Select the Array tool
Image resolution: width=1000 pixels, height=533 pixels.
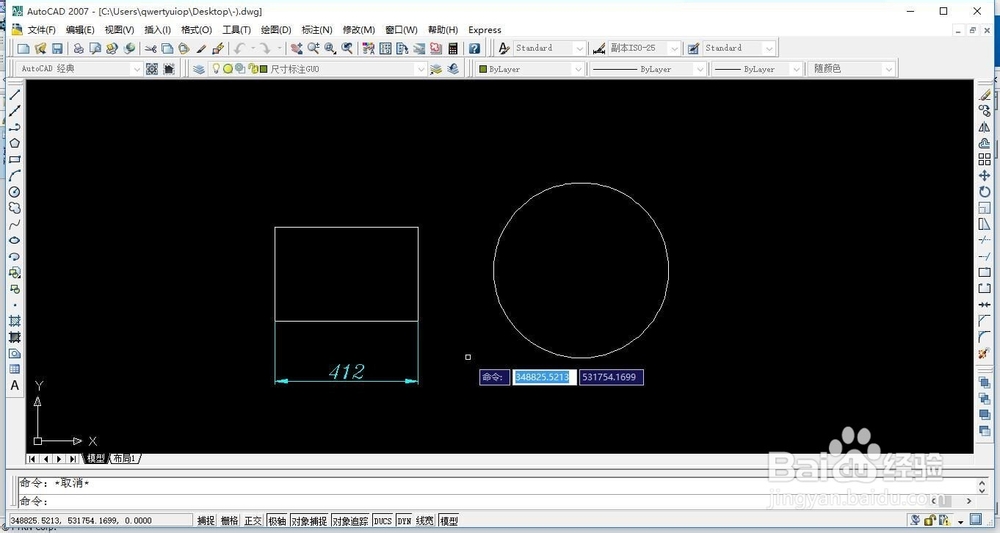(x=985, y=159)
